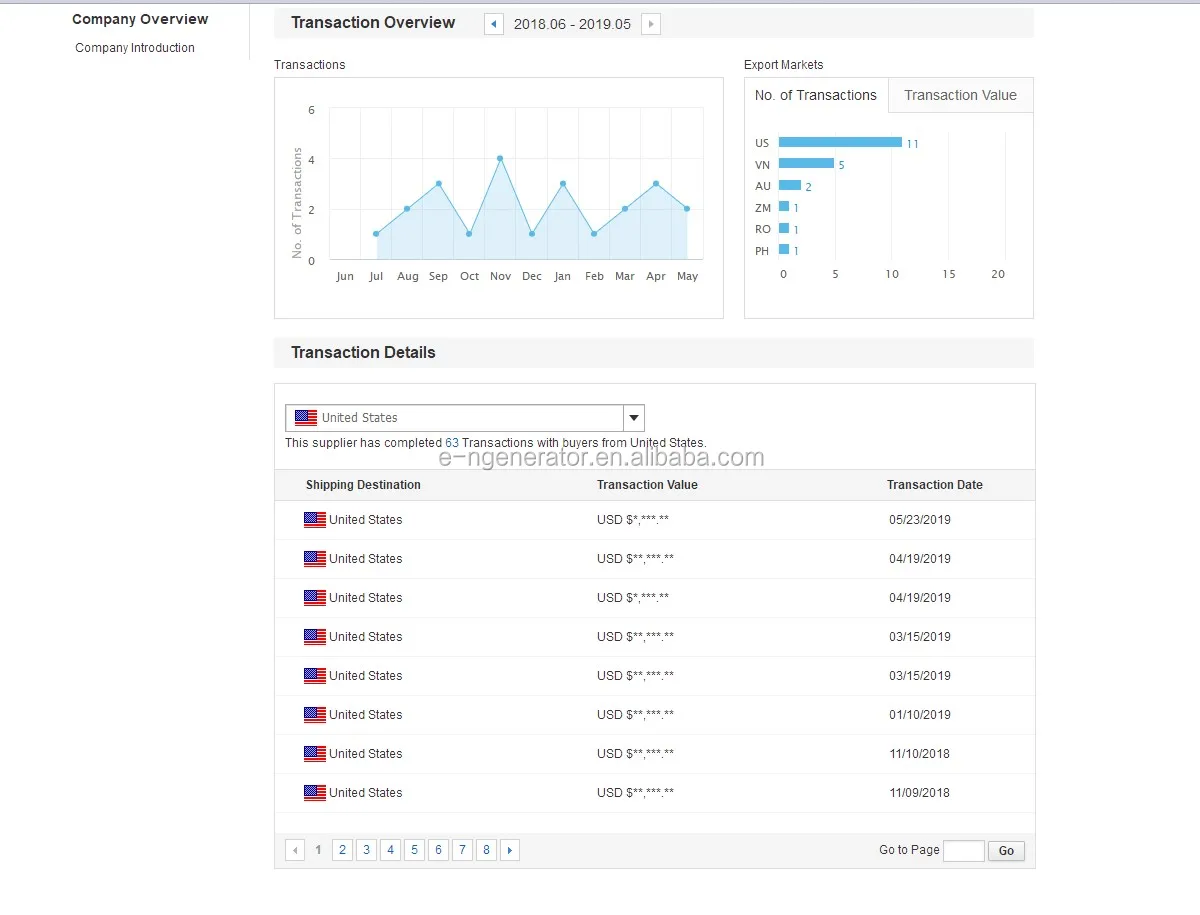Click flag icon in 11/09/2018 transaction row
1200x915 pixels.
315,793
